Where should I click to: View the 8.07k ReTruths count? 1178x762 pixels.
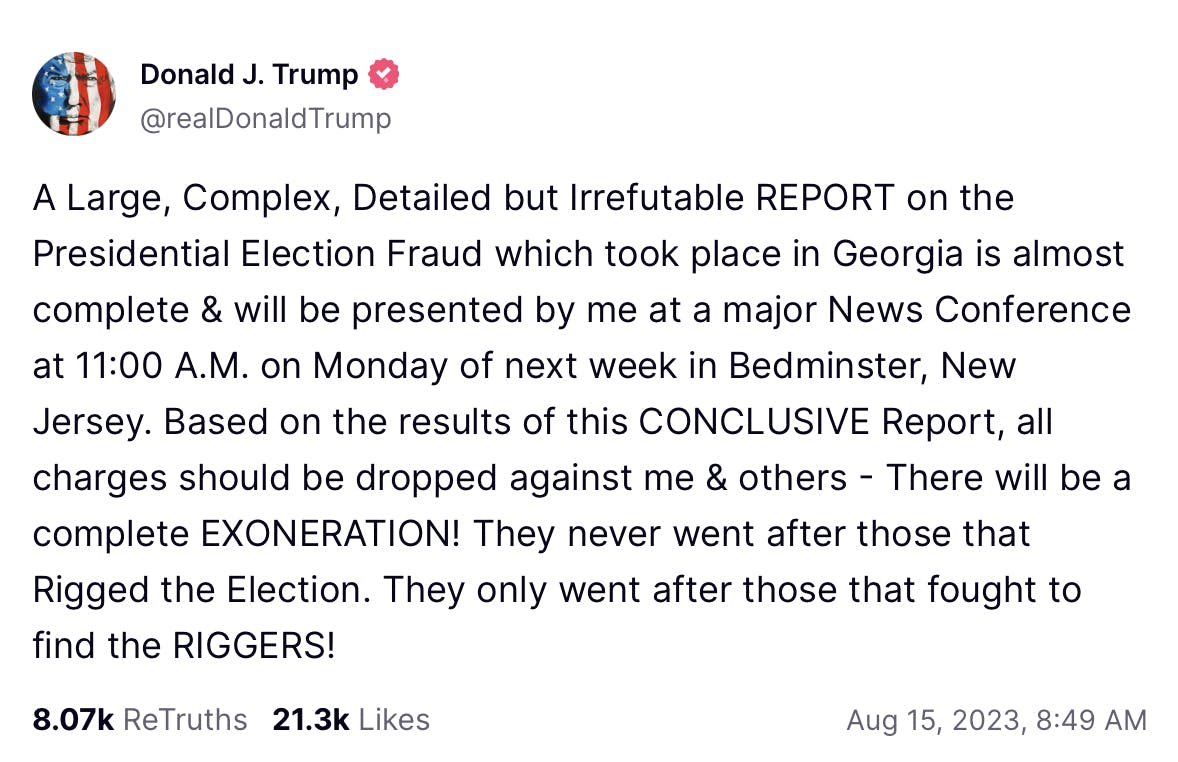point(73,720)
